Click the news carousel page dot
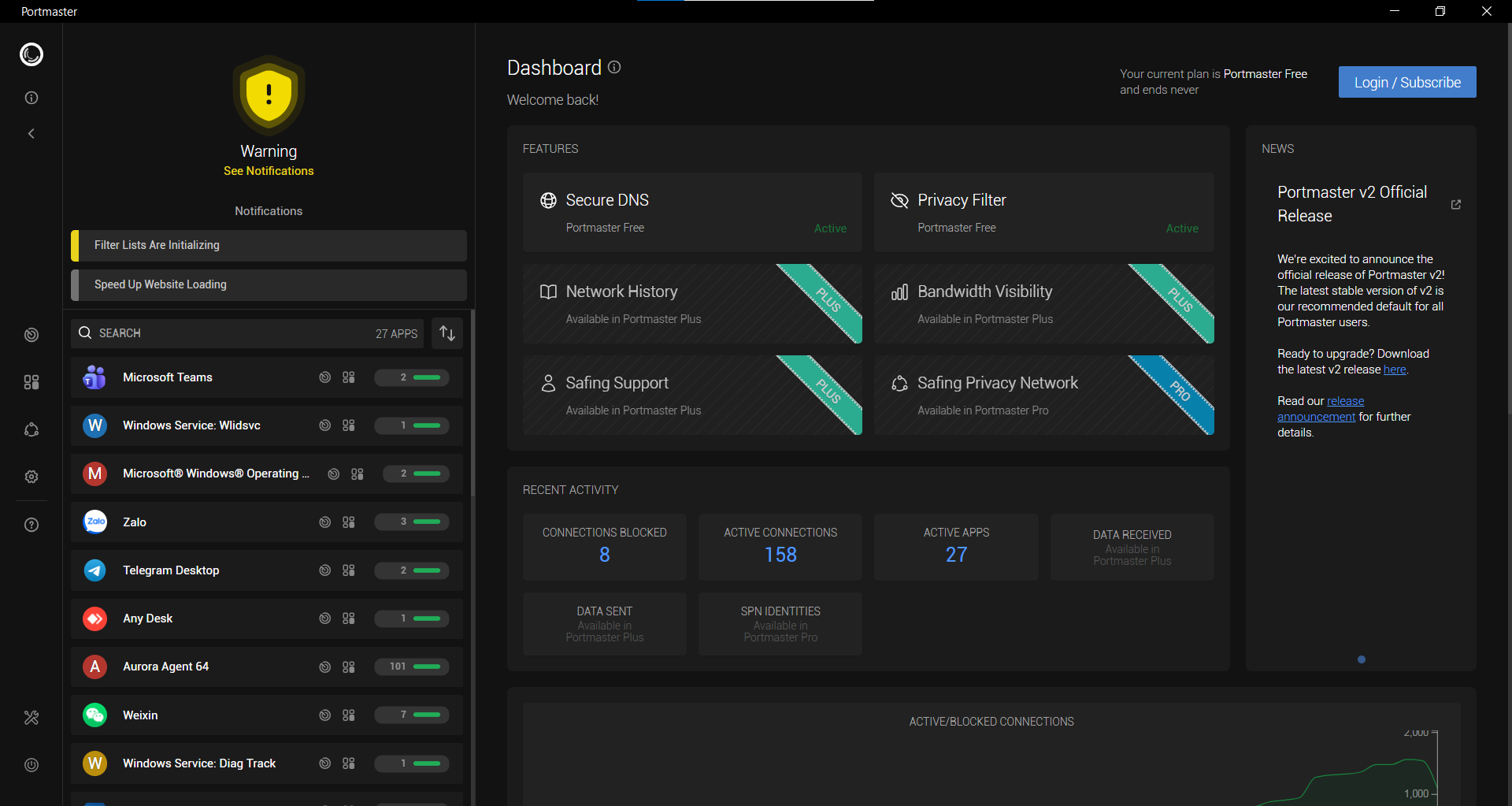Viewport: 1512px width, 806px height. pos(1361,659)
